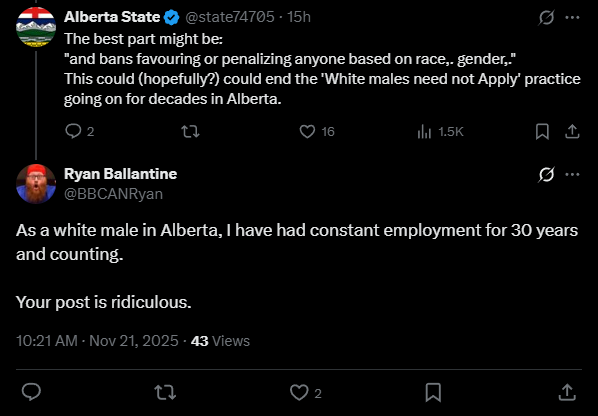Viewport: 598px width, 416px height.
Task: Open more options on Alberta State's post
Action: tap(572, 18)
